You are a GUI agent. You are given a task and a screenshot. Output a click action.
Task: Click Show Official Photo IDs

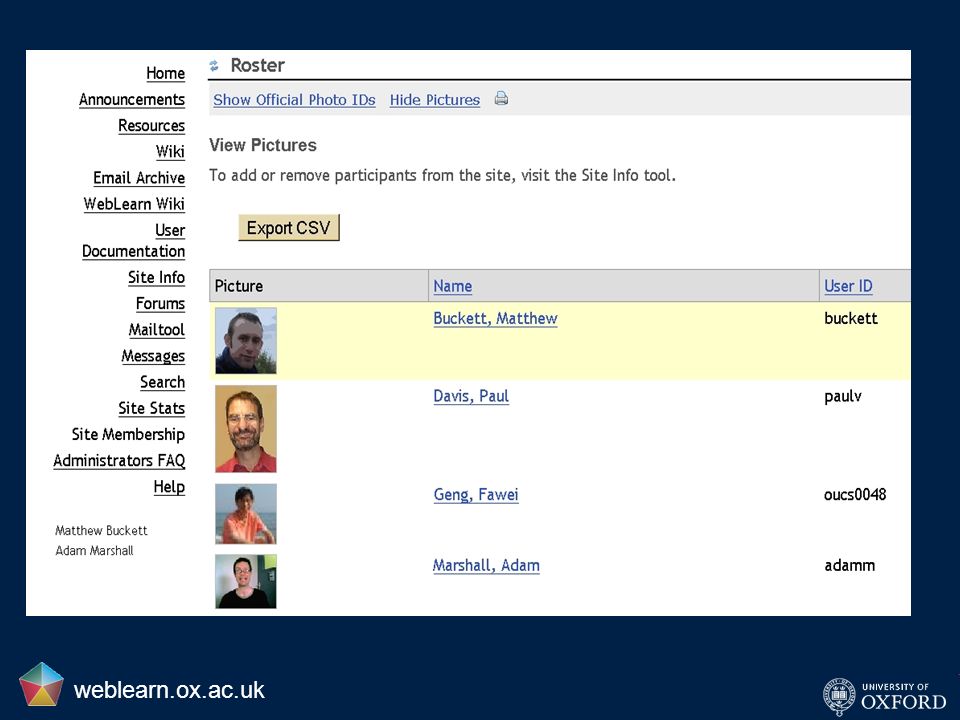point(294,100)
